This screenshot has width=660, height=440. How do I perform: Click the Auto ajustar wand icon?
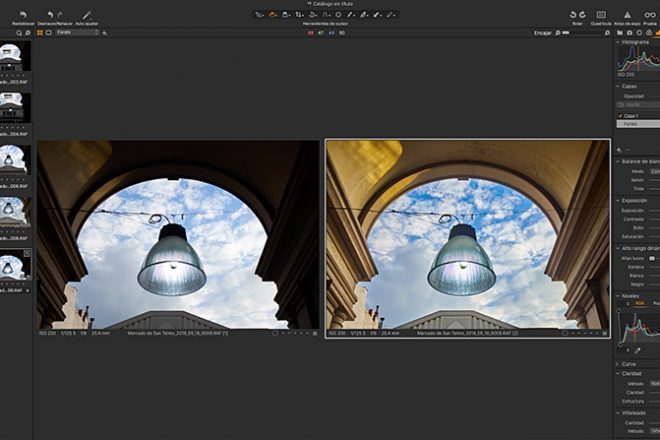pyautogui.click(x=86, y=15)
